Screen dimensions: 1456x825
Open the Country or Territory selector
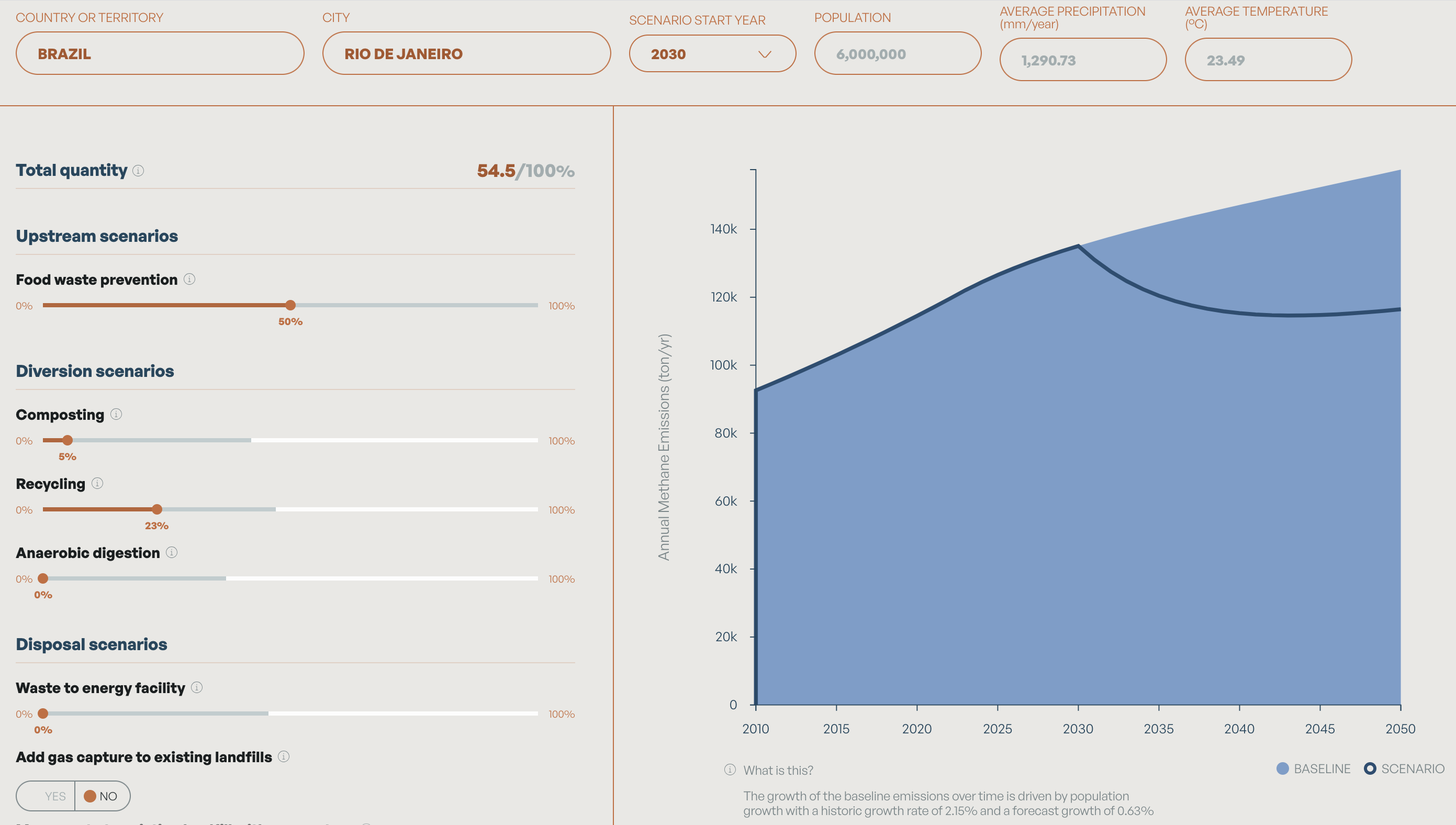[160, 53]
